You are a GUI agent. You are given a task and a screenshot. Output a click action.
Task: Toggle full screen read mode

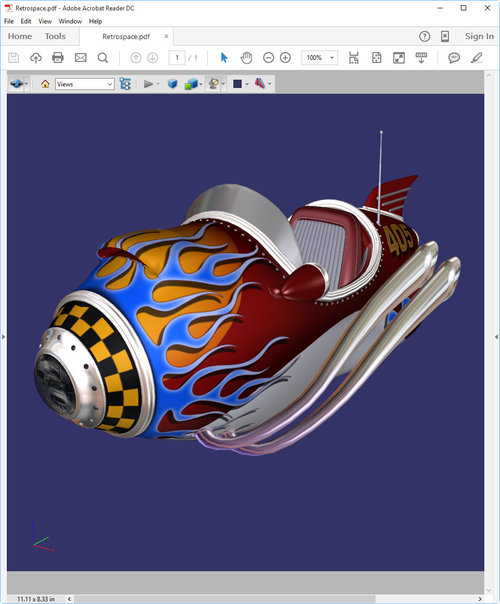[x=399, y=58]
